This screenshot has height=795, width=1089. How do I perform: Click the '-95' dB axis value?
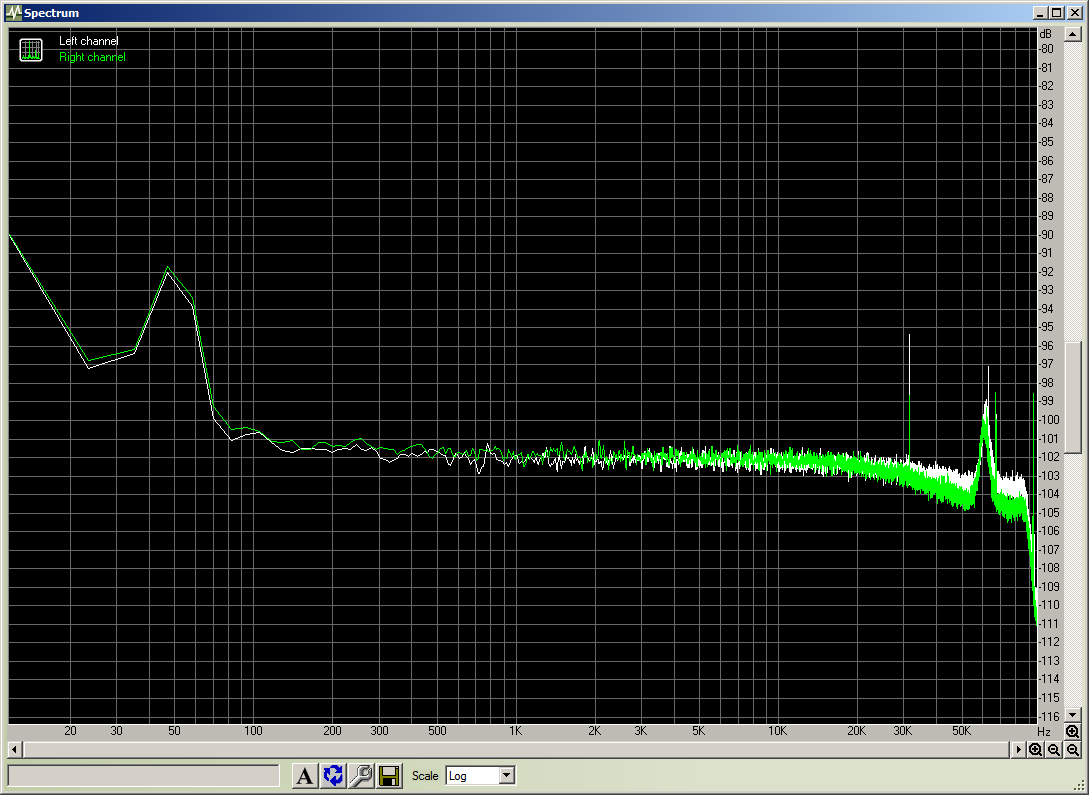pyautogui.click(x=1046, y=327)
